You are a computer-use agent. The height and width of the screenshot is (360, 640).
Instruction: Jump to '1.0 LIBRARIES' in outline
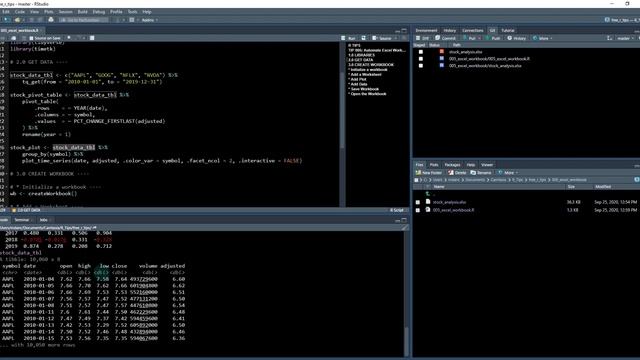pos(361,55)
